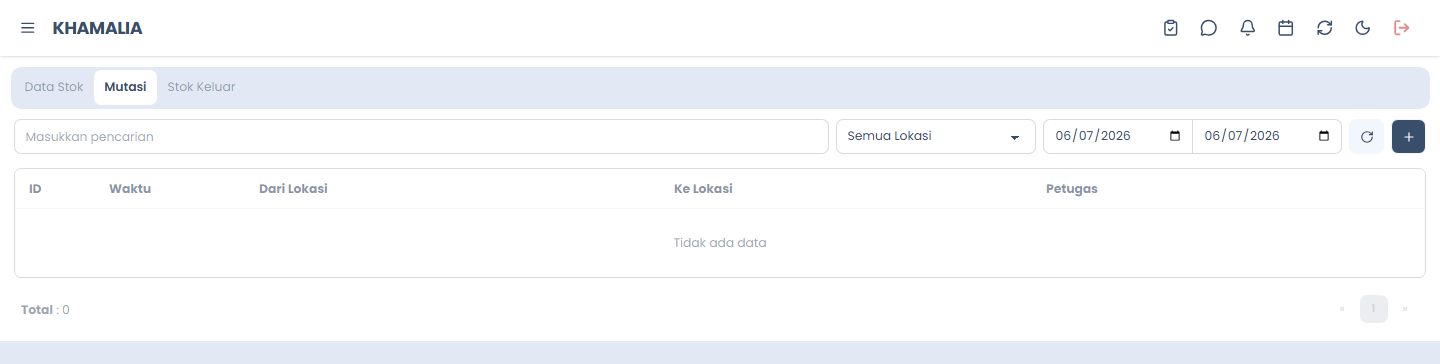
Task: Click the sync arrows icon in header
Action: pyautogui.click(x=1325, y=28)
